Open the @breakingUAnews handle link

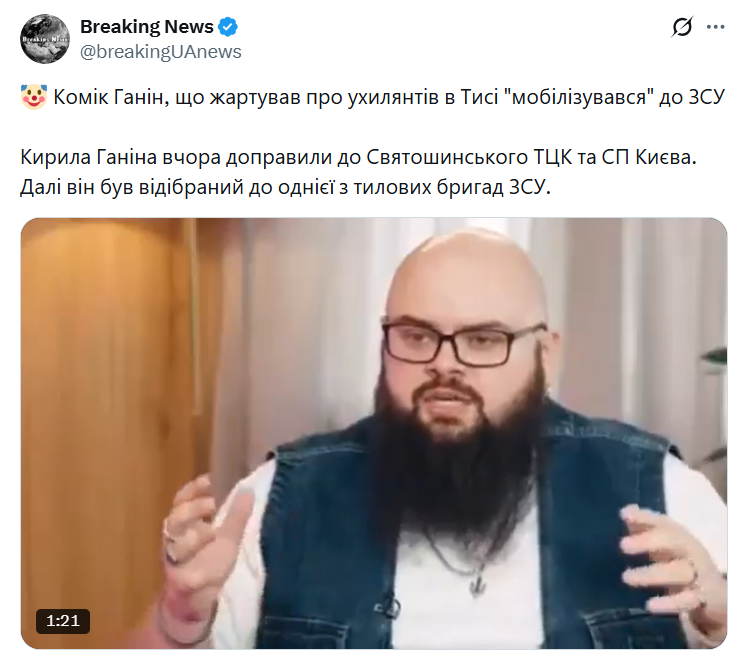[x=160, y=52]
